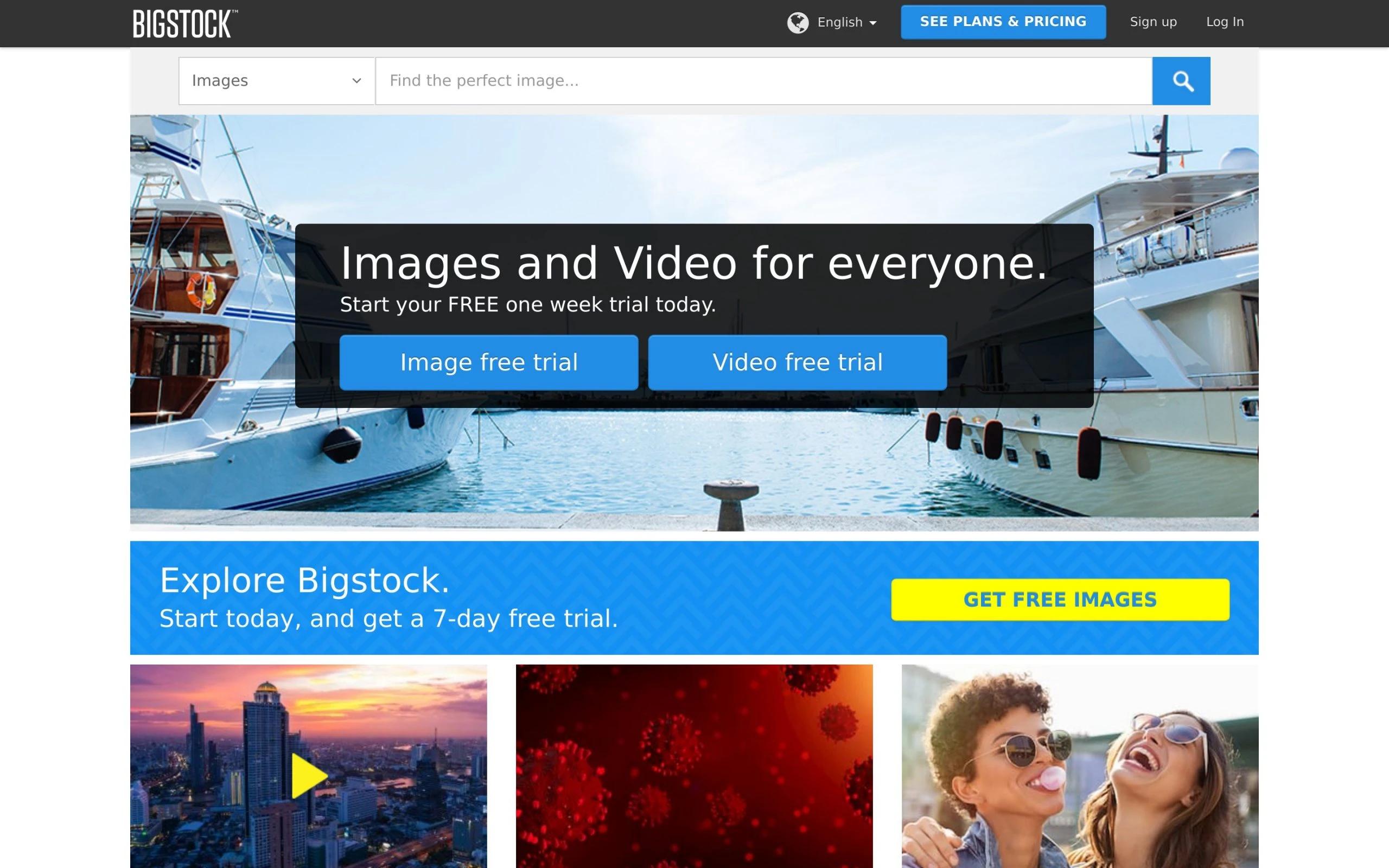Start the Video free trial
Screen dimensions: 1389x868
click(797, 362)
